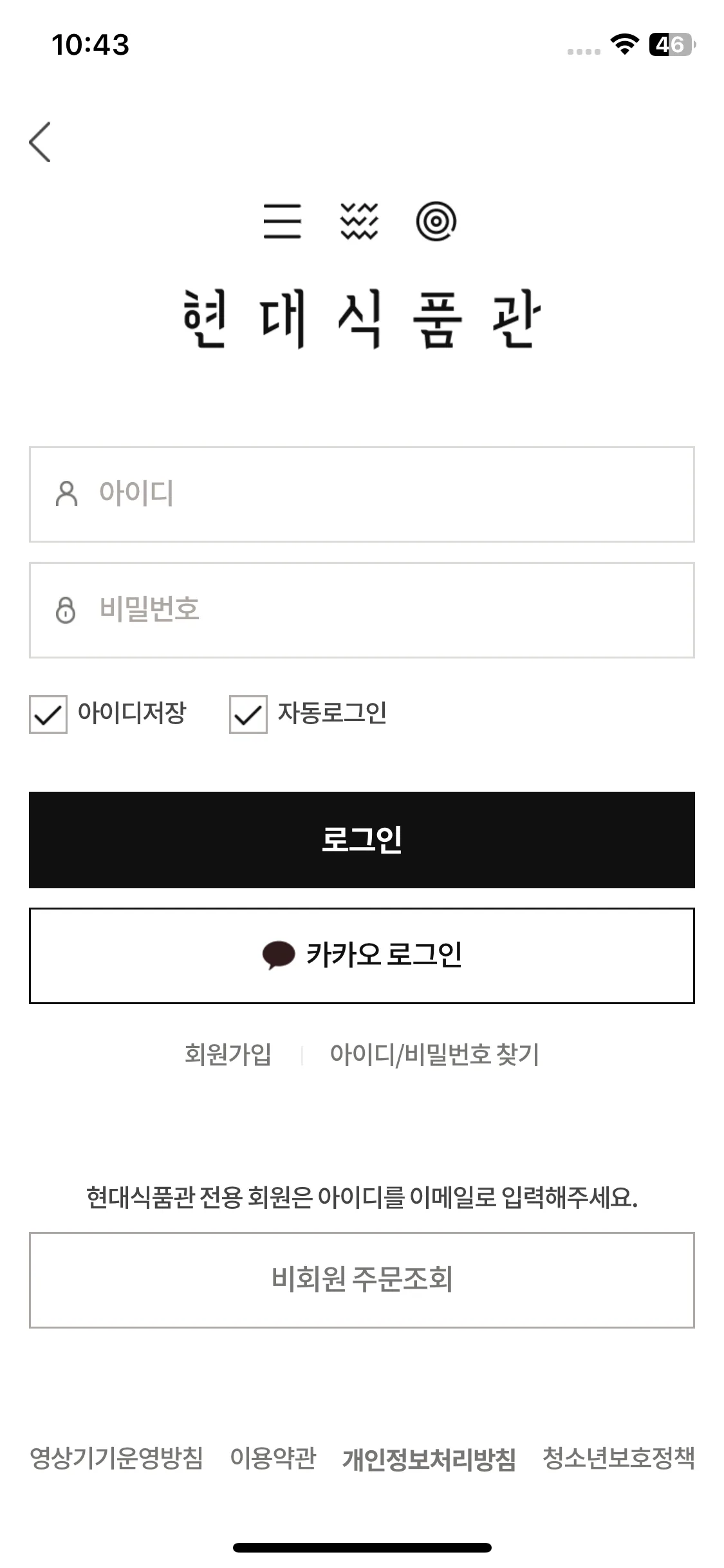
Task: Focus the 아이디 input field
Action: 362,494
